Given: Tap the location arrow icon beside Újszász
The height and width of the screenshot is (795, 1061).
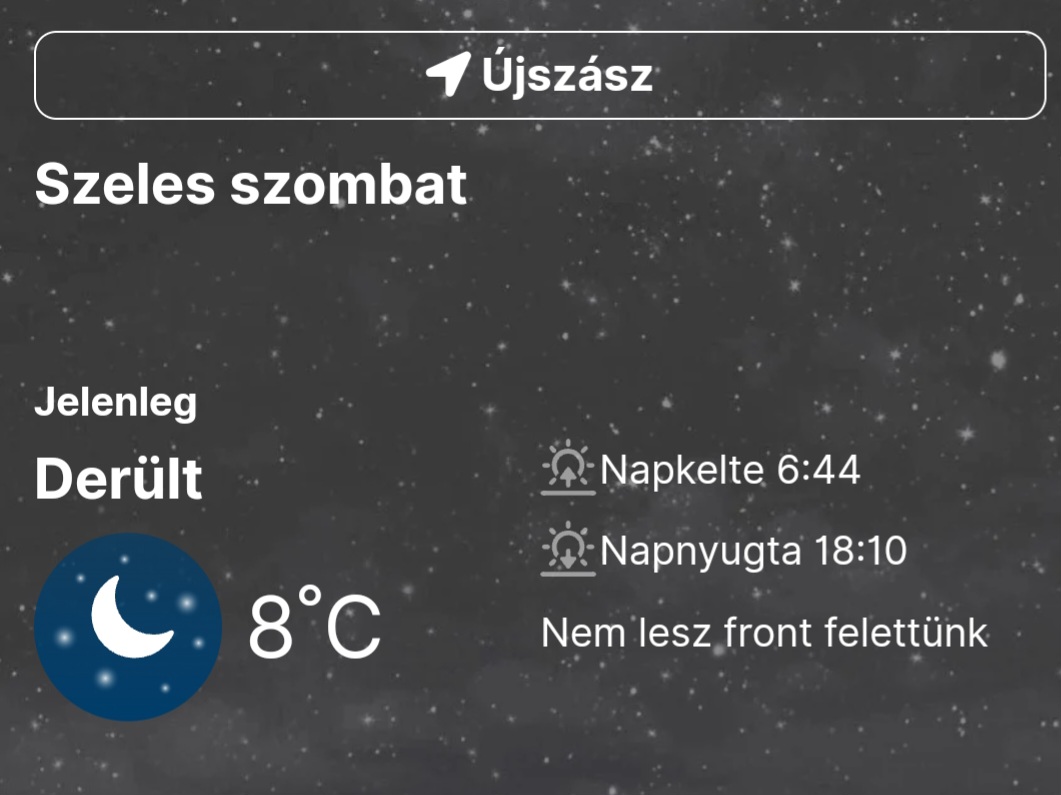Looking at the screenshot, I should [x=448, y=74].
